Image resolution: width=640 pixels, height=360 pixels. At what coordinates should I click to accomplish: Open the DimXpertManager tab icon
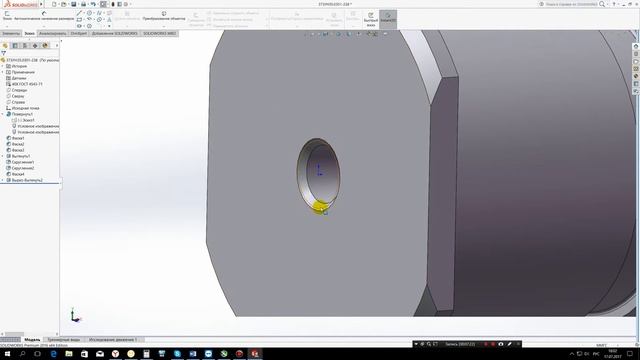point(35,46)
